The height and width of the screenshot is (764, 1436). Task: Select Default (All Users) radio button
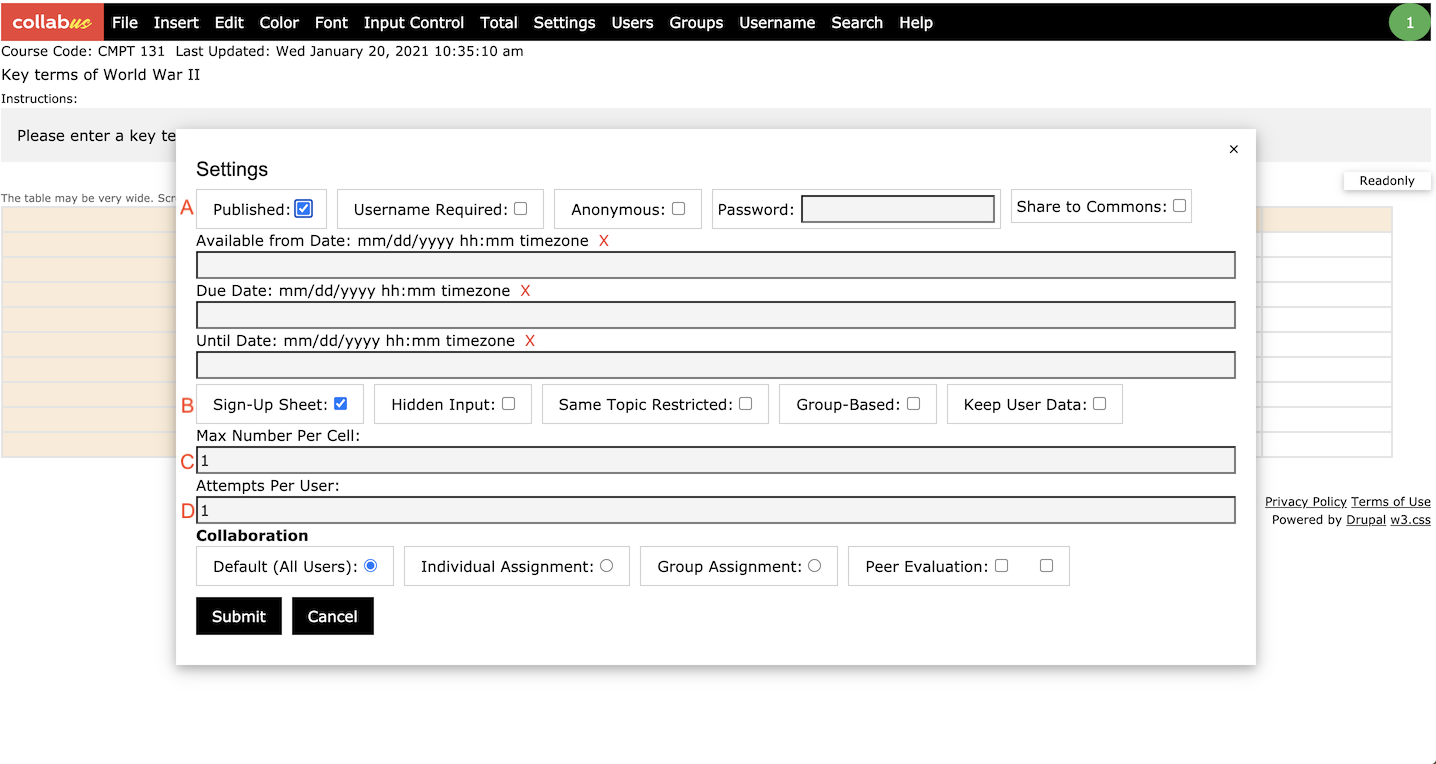[370, 566]
